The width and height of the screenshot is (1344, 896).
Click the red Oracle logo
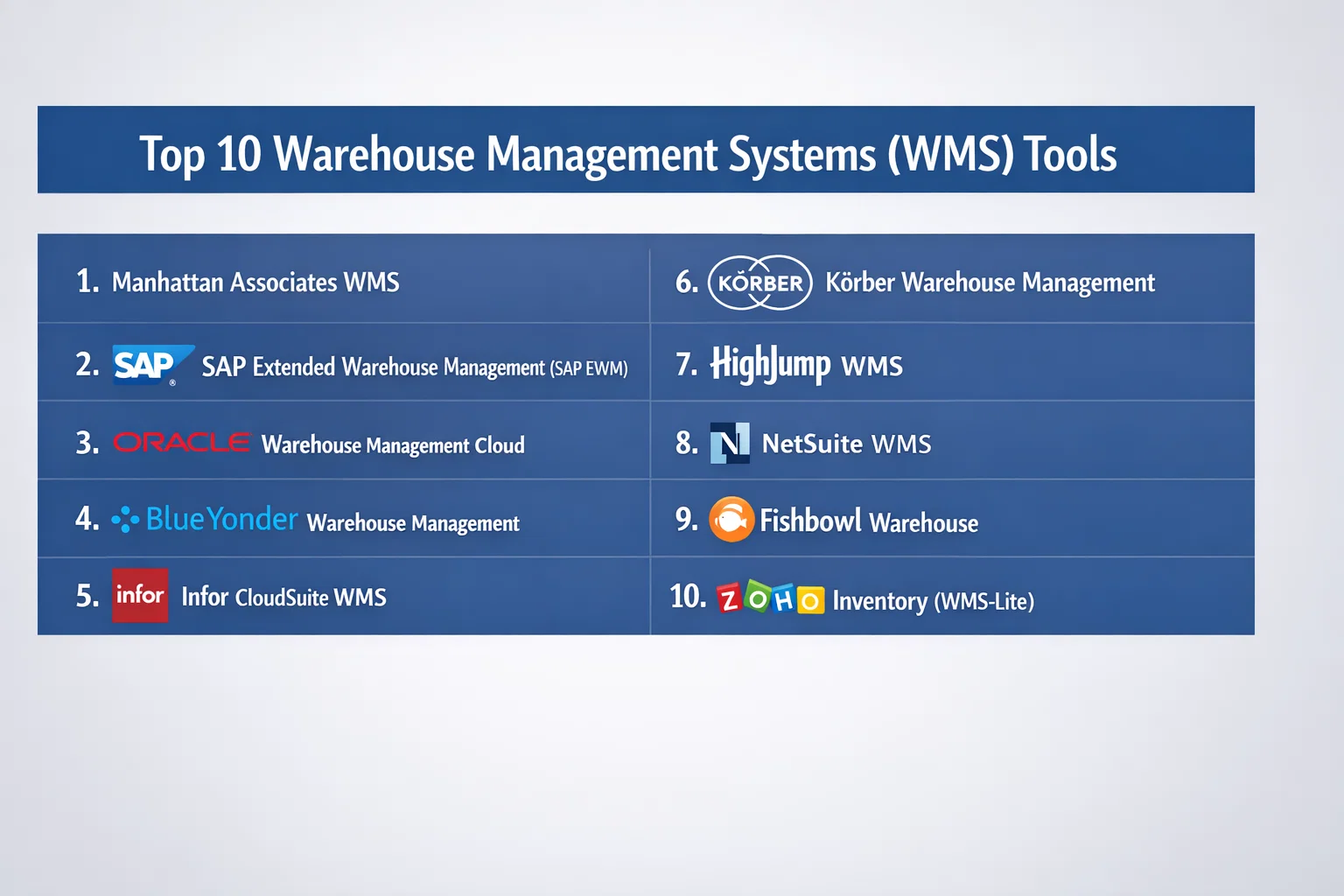(x=182, y=443)
